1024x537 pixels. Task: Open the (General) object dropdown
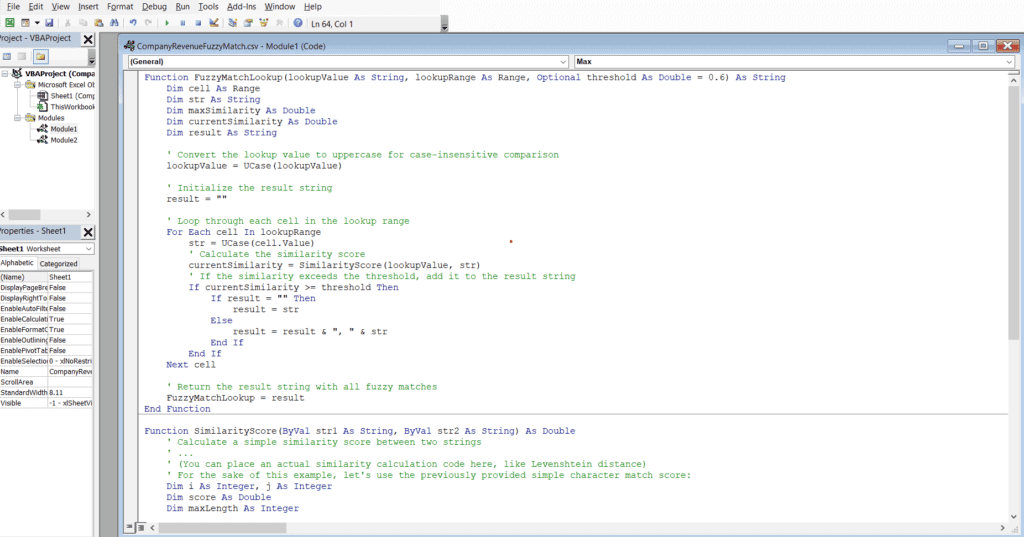pyautogui.click(x=348, y=61)
